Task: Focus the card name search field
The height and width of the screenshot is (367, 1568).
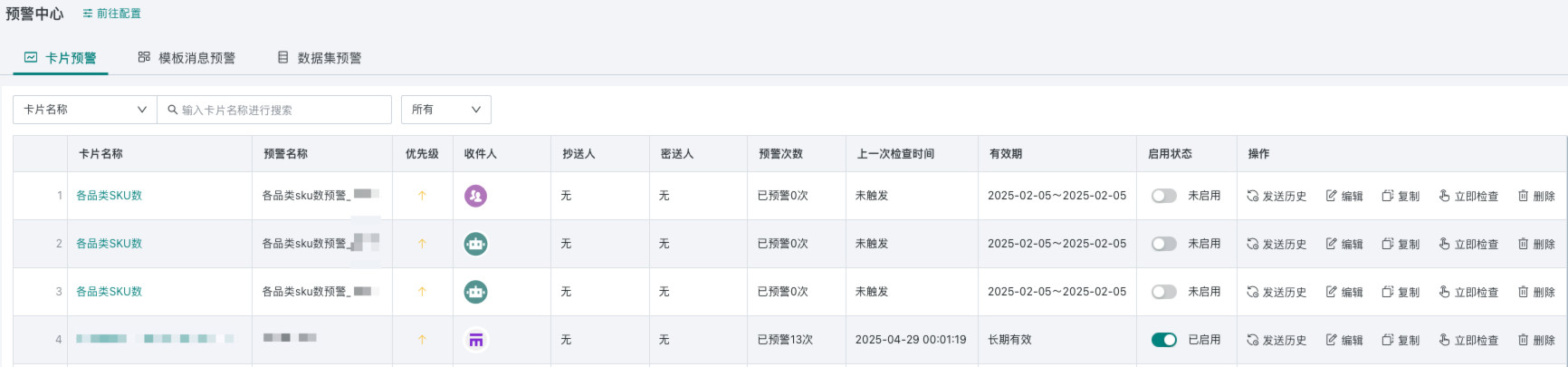Action: click(274, 110)
